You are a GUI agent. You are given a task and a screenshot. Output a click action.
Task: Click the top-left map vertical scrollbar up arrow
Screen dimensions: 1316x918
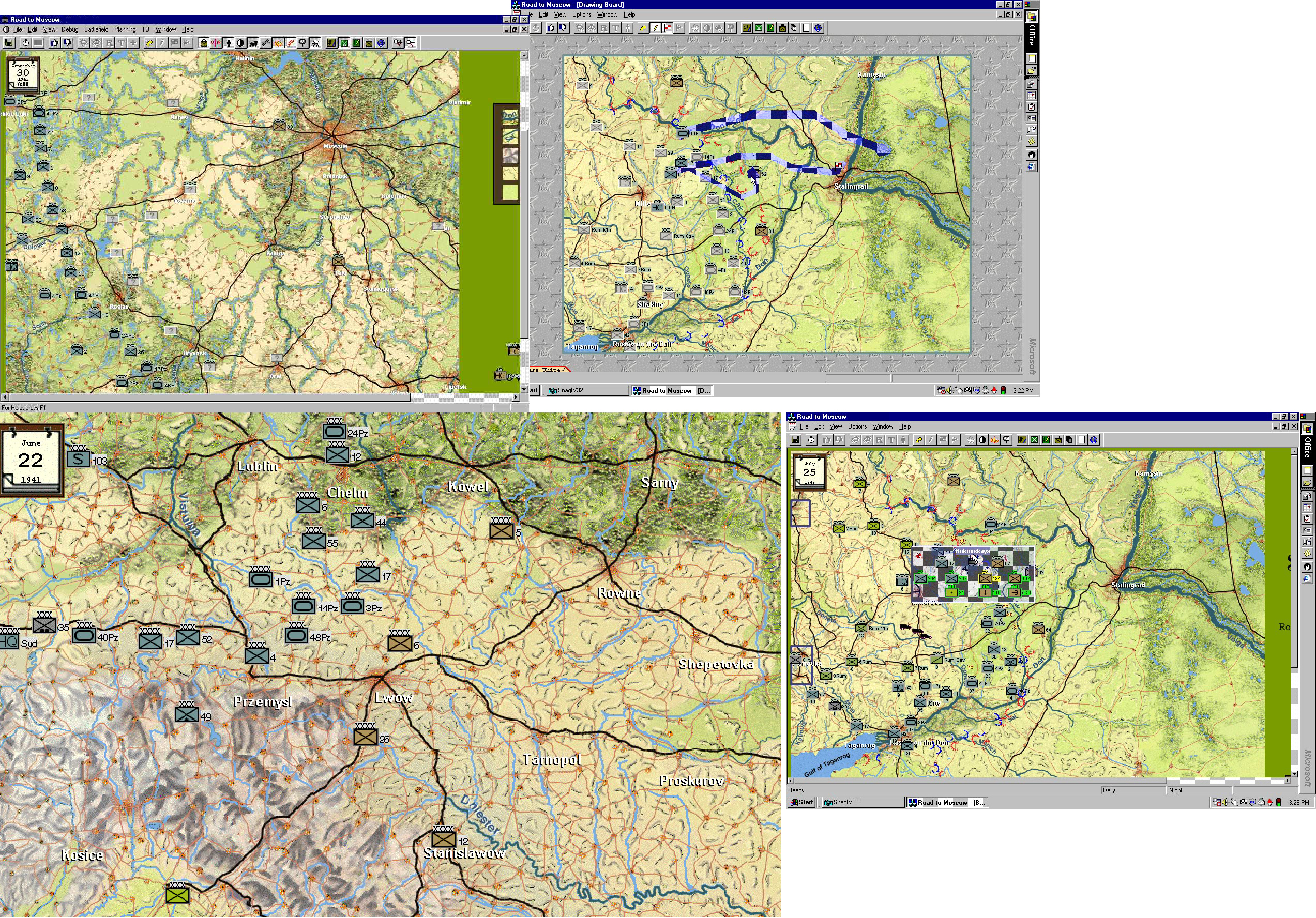(524, 55)
